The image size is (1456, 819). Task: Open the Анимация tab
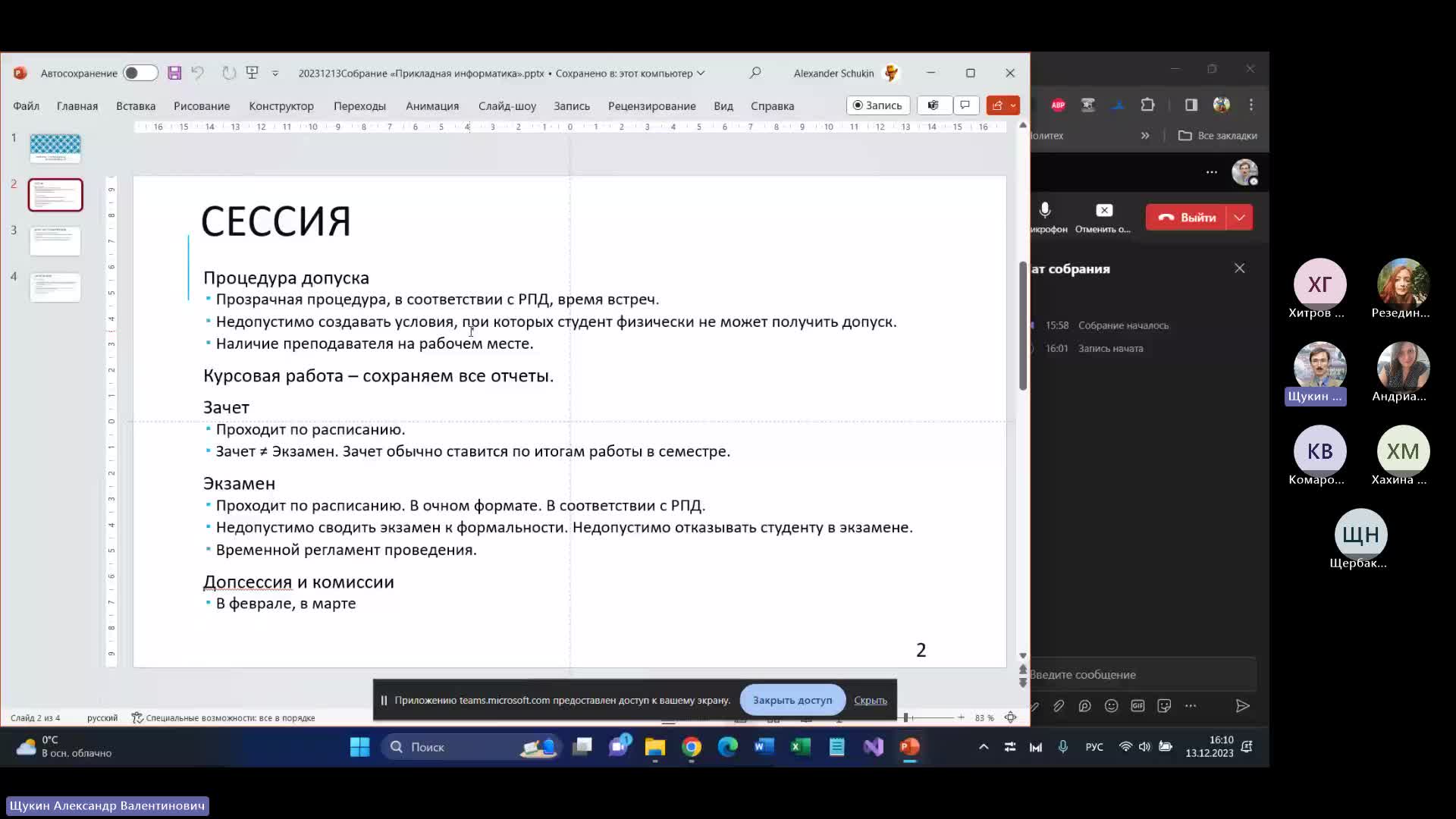pyautogui.click(x=432, y=106)
